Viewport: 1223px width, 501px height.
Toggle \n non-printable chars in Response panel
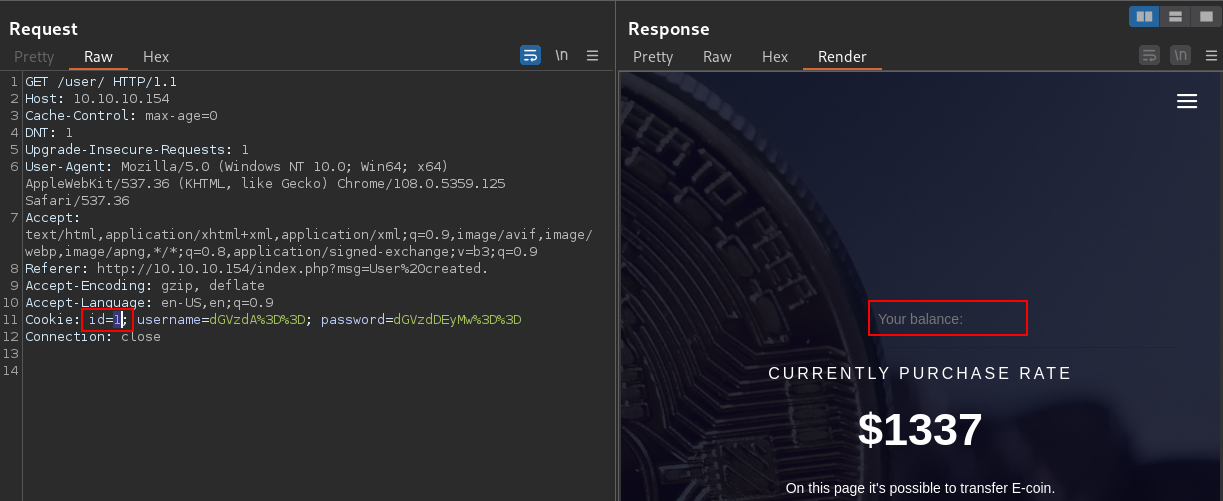(1181, 55)
